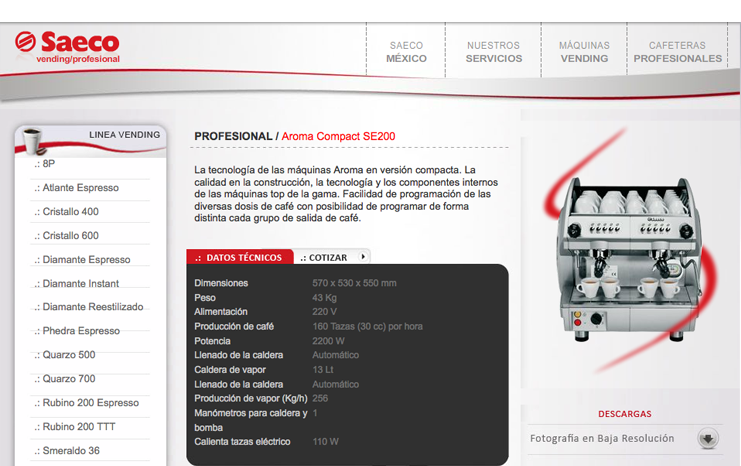
Task: Click the Producción de café label
Action: point(234,327)
